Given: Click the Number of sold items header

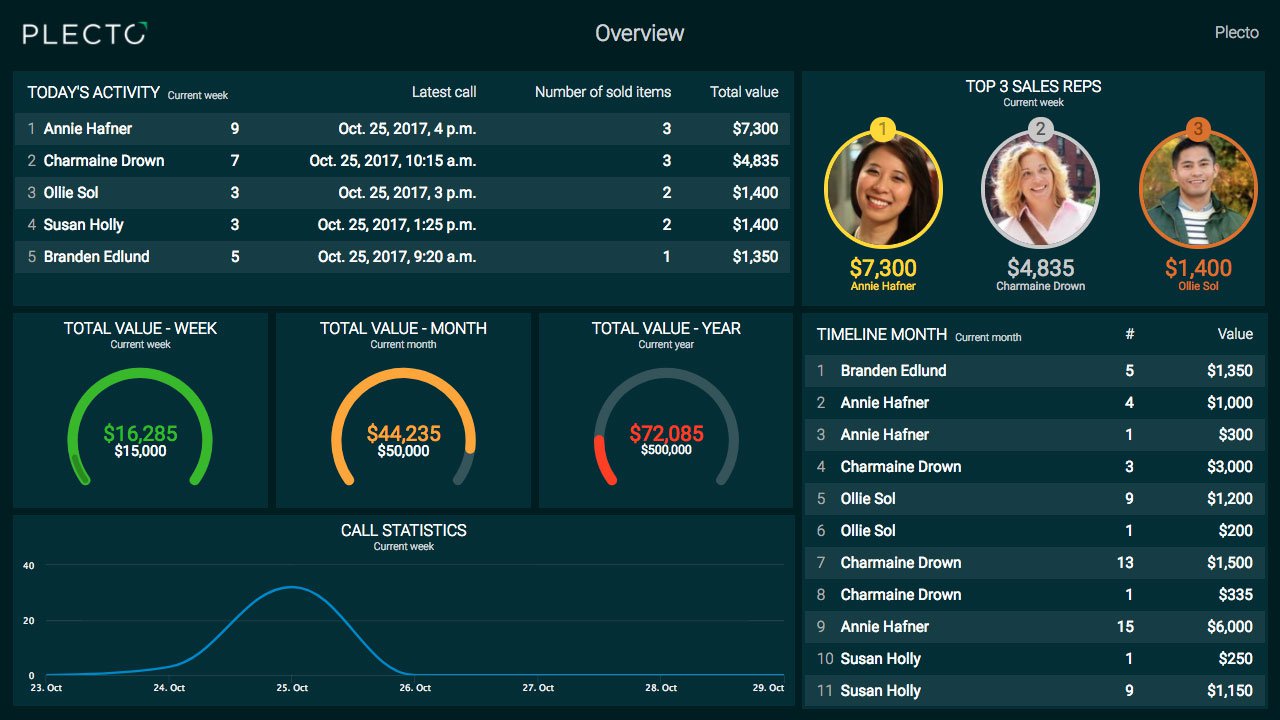Looking at the screenshot, I should 603,92.
